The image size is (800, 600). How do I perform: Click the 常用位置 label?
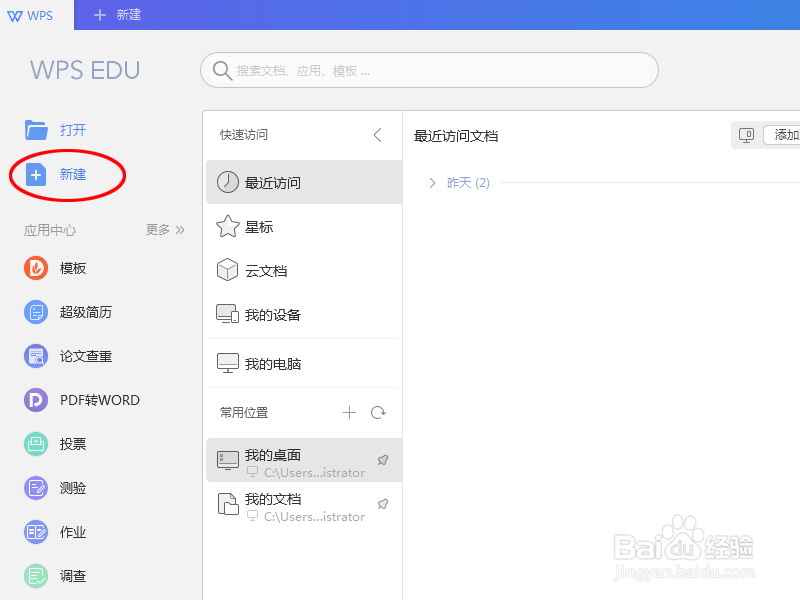[x=244, y=412]
